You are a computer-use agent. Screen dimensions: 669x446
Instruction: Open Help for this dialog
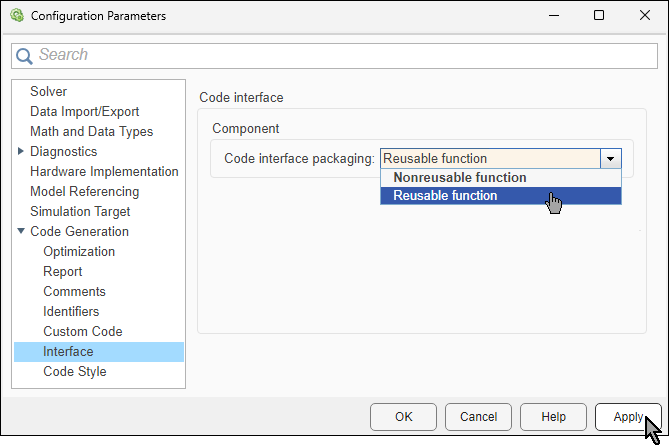coord(553,417)
